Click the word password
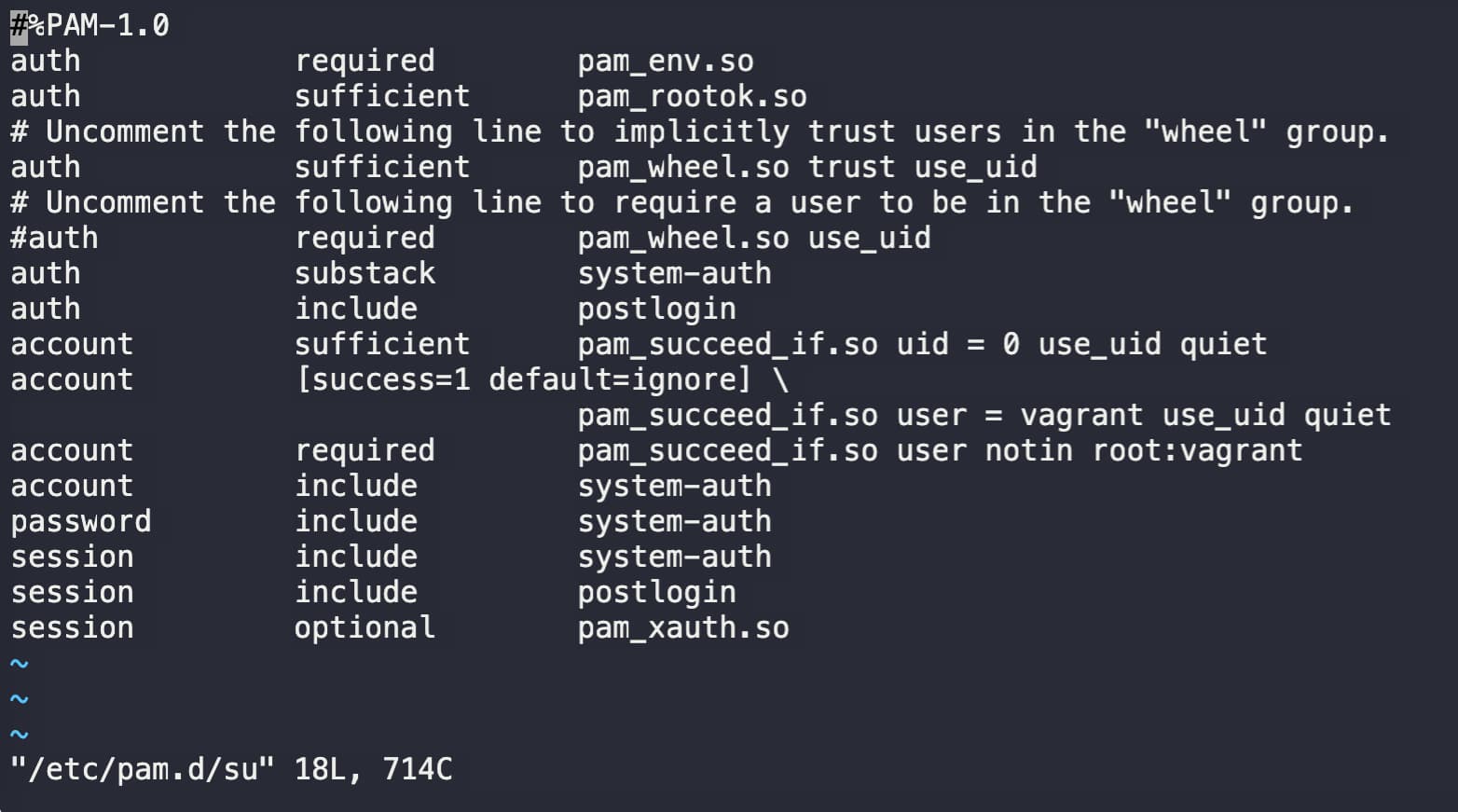The height and width of the screenshot is (812, 1458). click(80, 522)
